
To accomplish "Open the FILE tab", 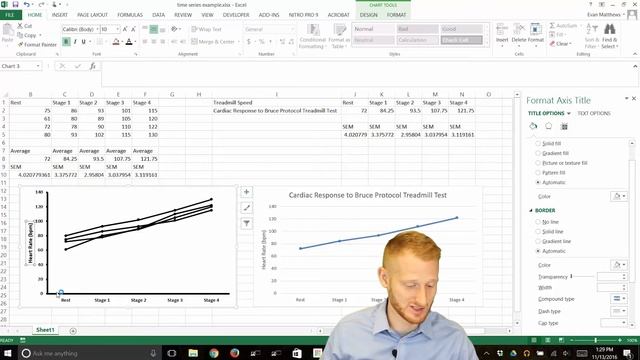I will [x=10, y=15].
